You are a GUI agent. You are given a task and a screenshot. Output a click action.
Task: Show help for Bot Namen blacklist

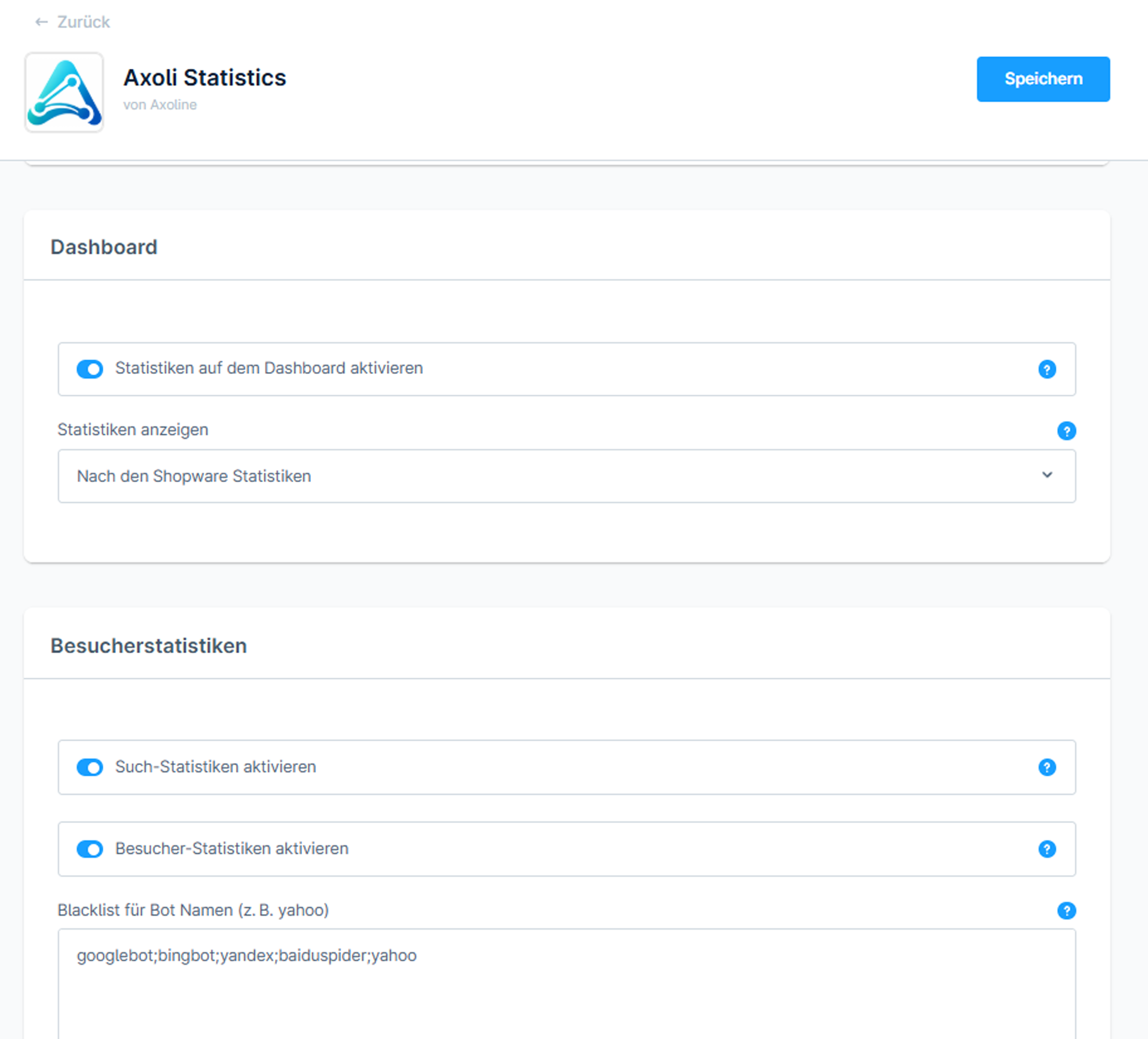pos(1066,910)
